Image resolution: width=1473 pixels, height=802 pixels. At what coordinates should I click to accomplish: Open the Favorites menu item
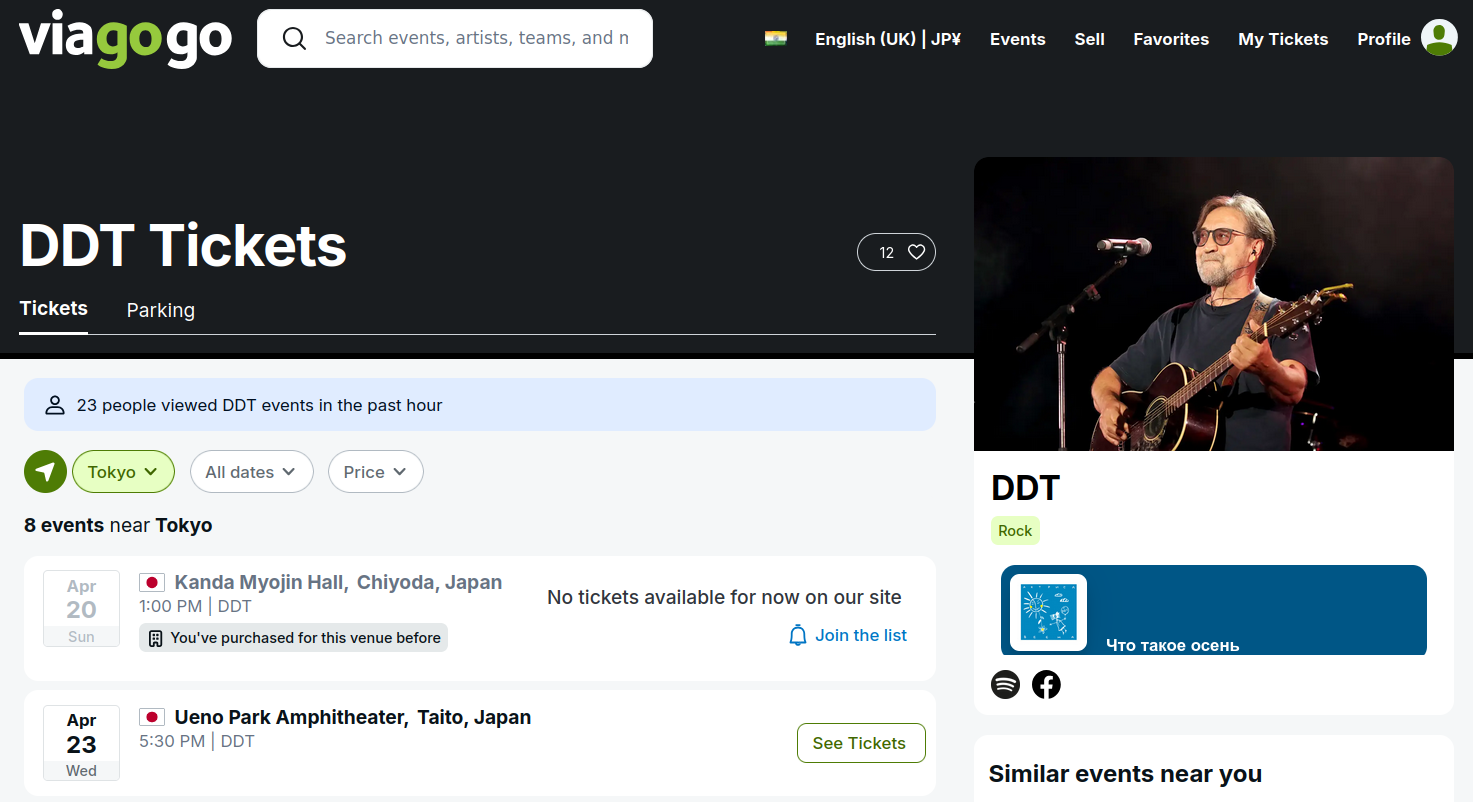click(x=1171, y=39)
